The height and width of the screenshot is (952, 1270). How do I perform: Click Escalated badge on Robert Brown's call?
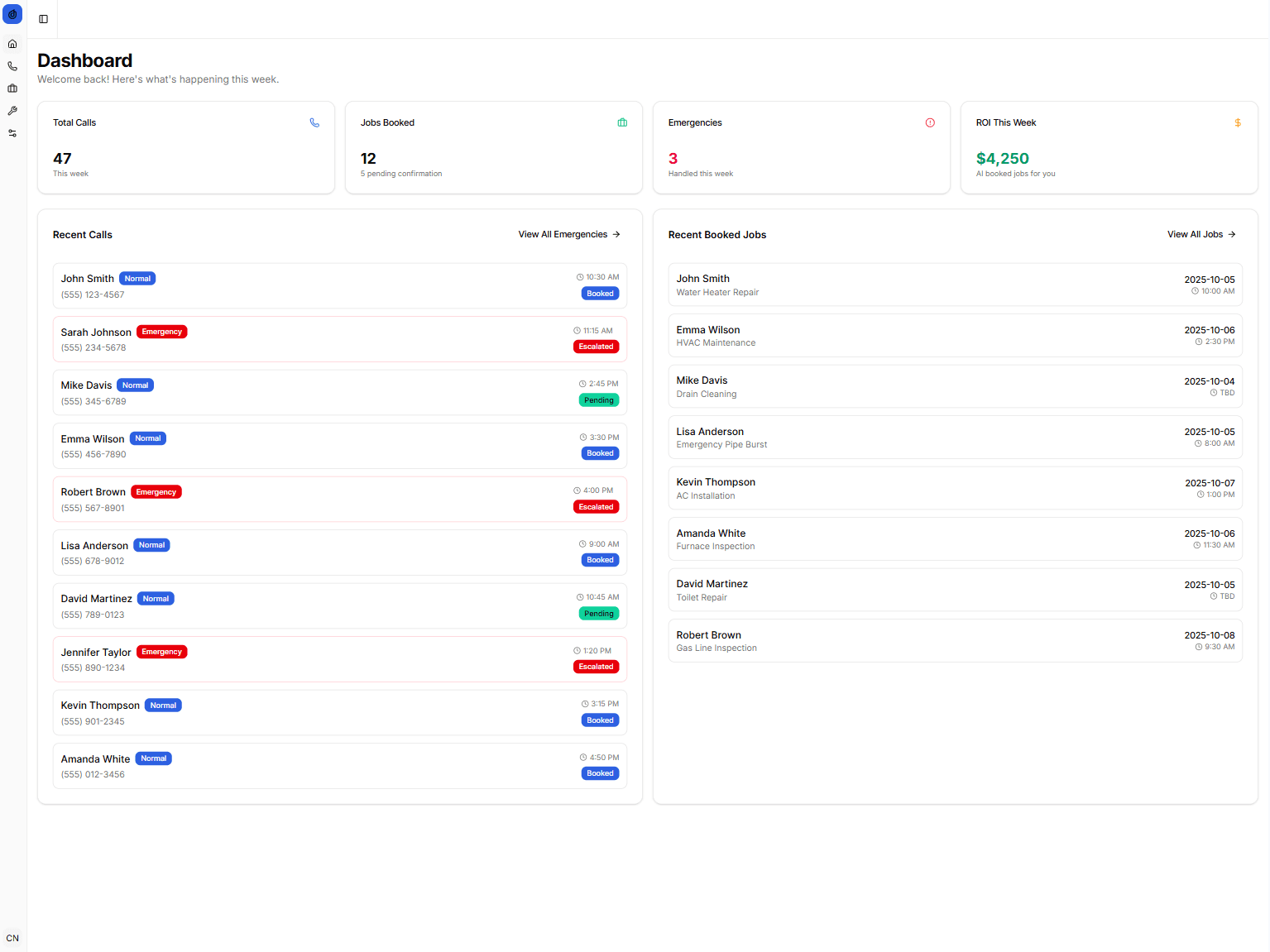pos(596,507)
